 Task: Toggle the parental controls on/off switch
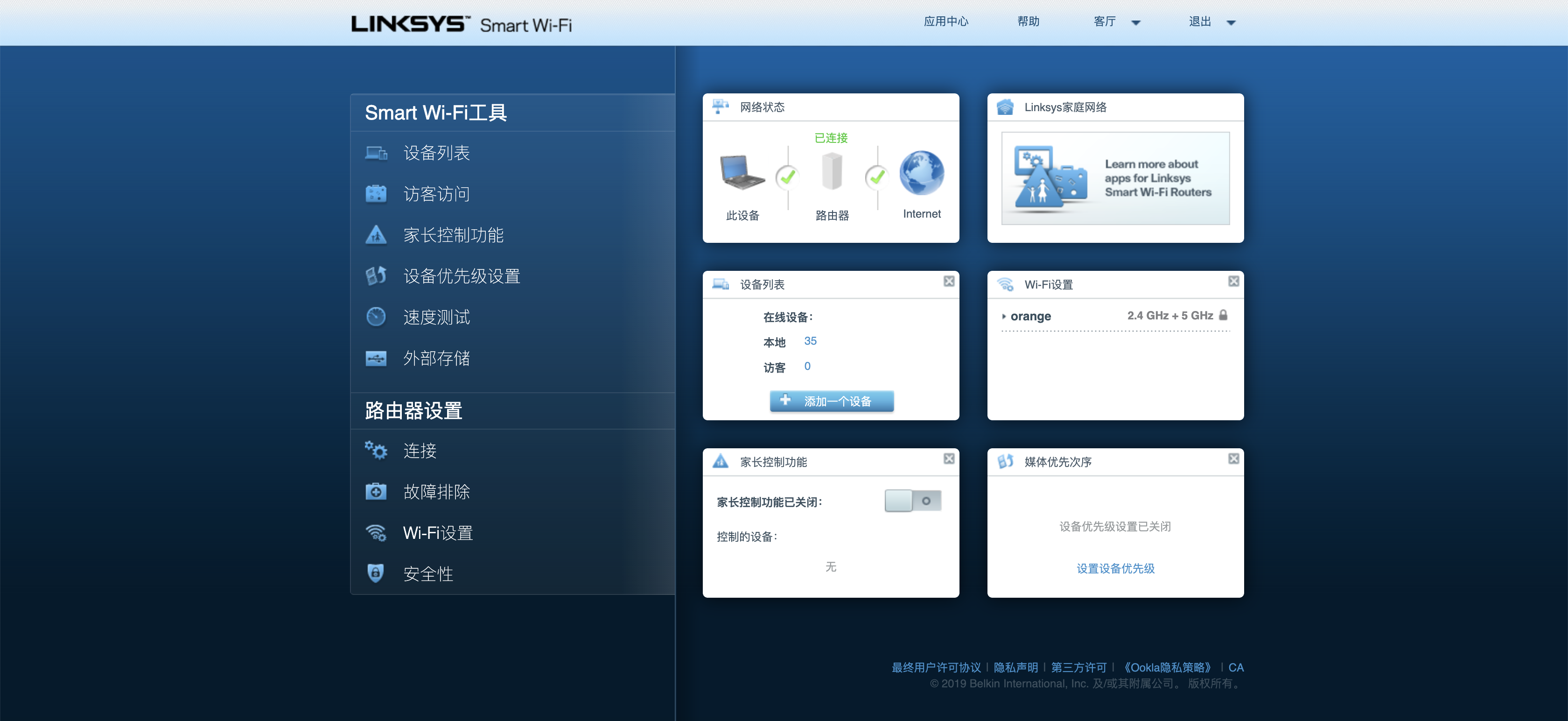tap(912, 501)
